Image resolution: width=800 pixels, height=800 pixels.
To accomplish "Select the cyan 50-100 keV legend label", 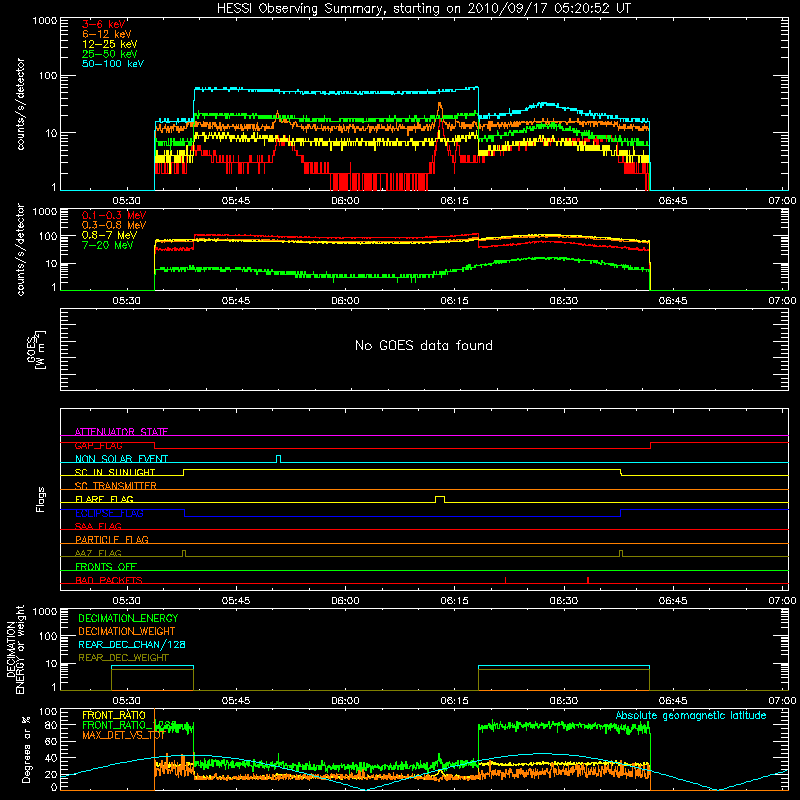I will [113, 64].
